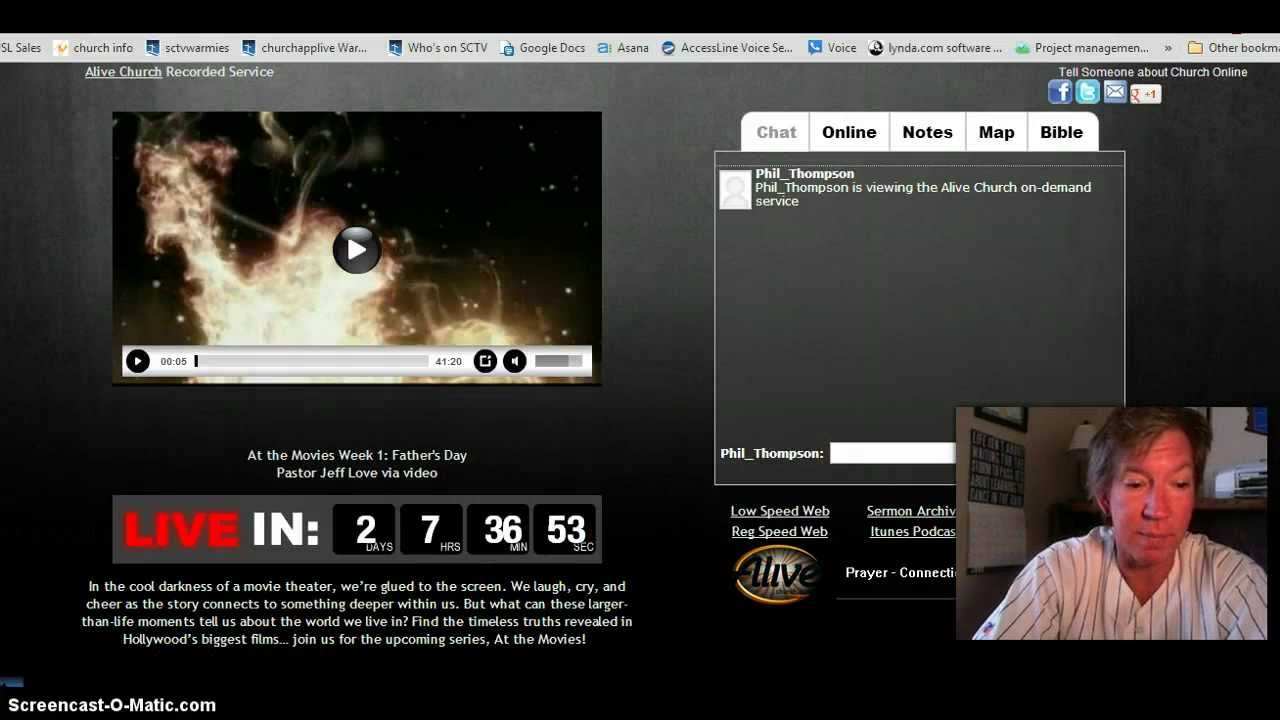Open the Map tab
Image resolution: width=1280 pixels, height=720 pixels.
(x=996, y=132)
